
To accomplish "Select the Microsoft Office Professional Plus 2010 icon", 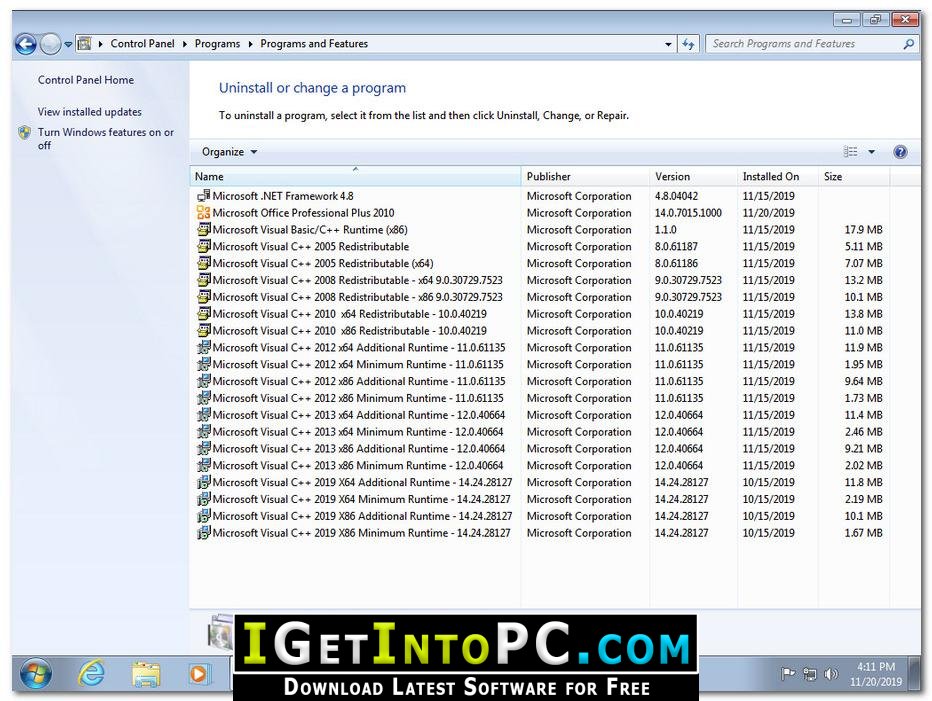I will (203, 212).
